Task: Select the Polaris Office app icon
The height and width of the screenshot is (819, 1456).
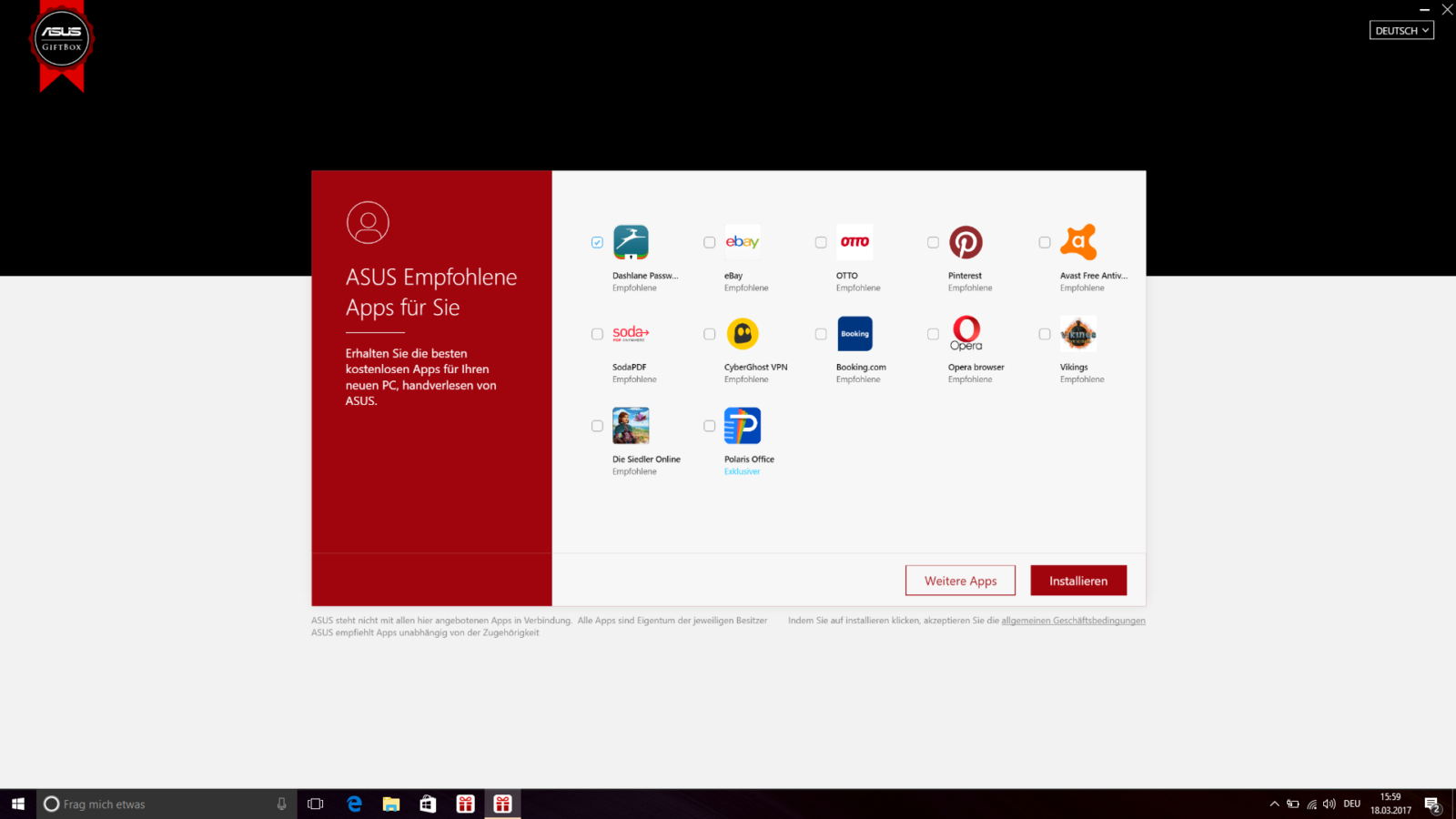Action: point(743,426)
